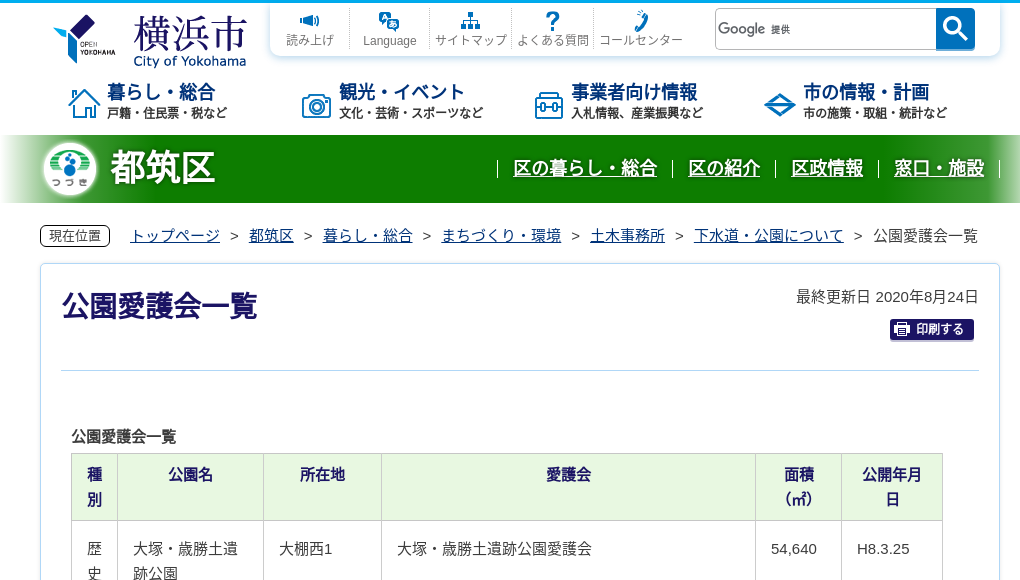Open the Language selection globe icon

click(387, 21)
